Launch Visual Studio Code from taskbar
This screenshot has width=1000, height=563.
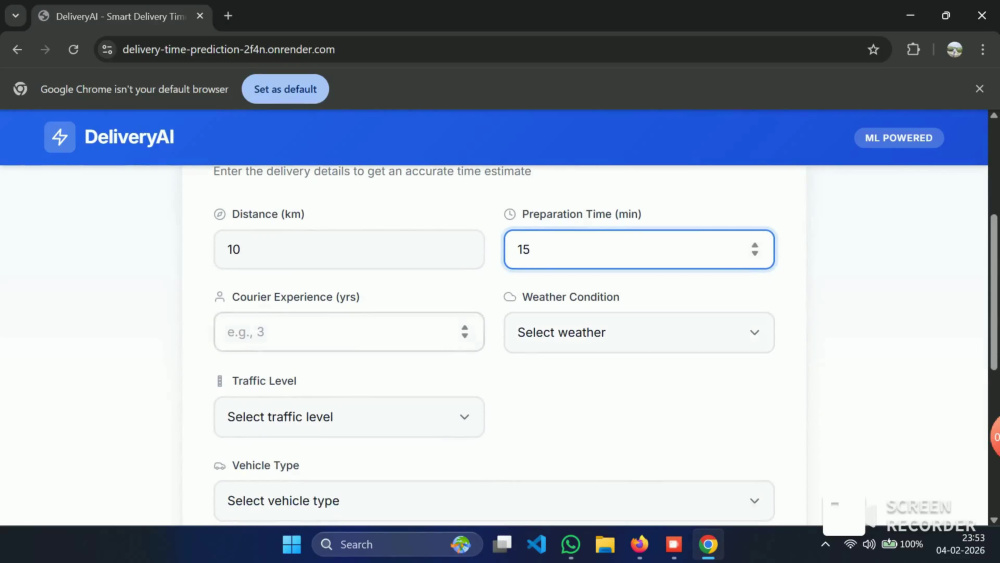pos(536,545)
